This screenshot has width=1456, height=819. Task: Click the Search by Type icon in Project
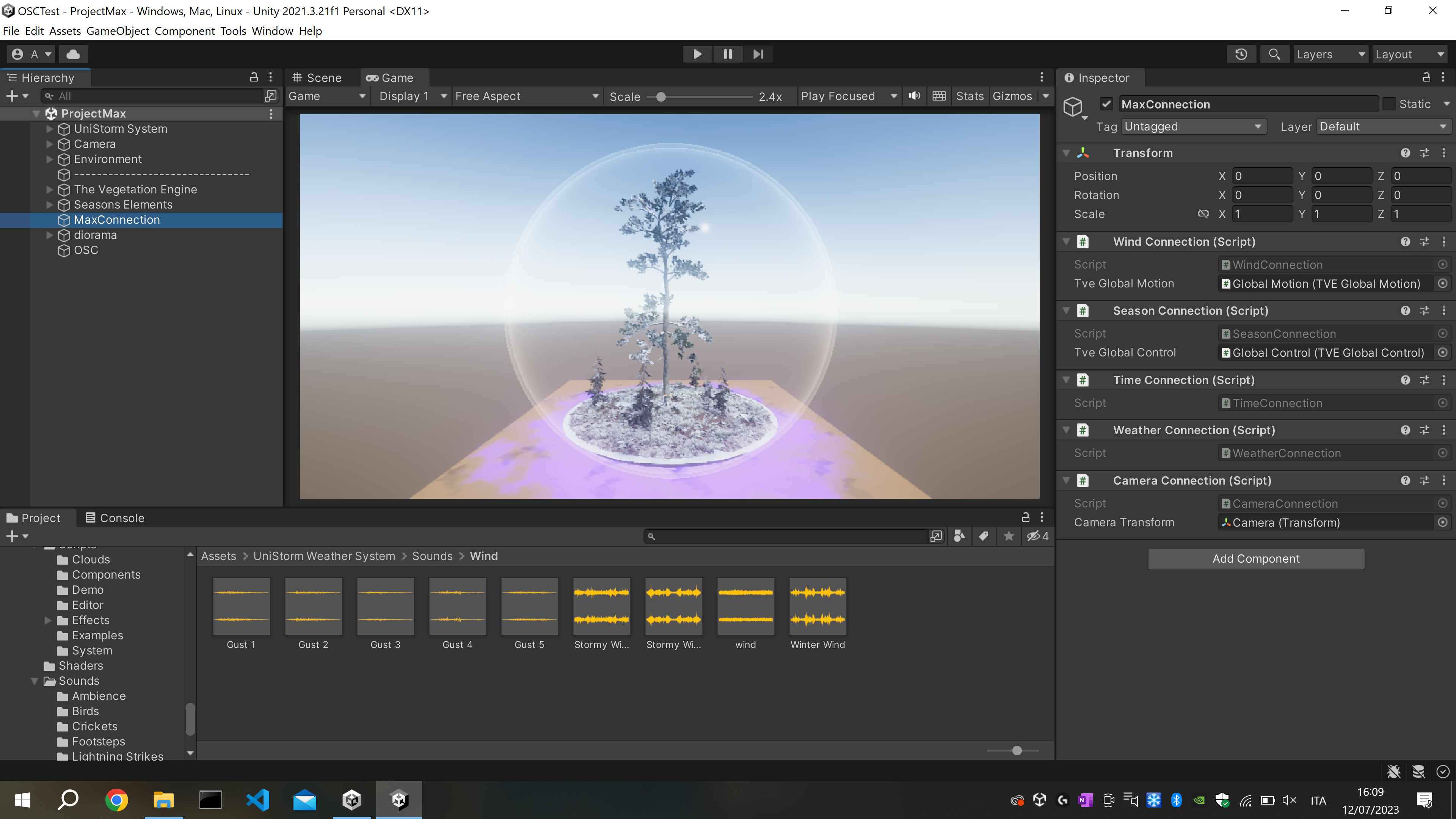coord(959,536)
